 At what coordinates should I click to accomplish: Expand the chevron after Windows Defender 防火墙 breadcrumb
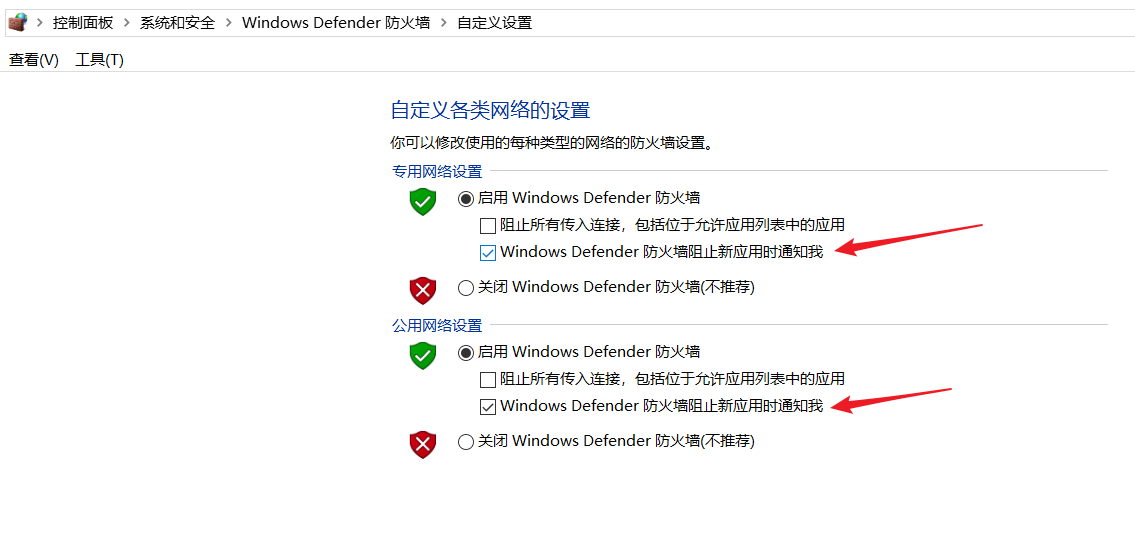[x=444, y=23]
